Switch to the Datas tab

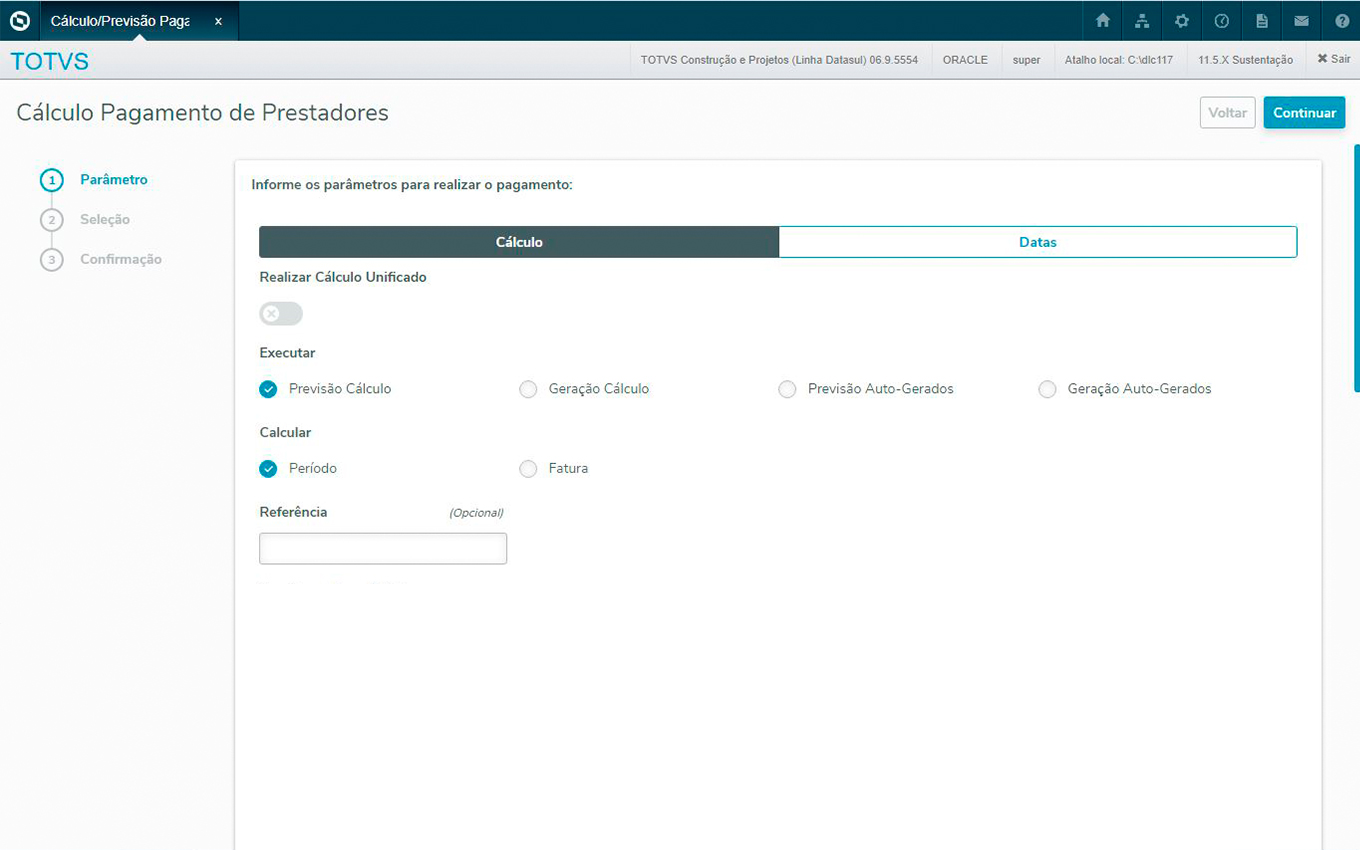(1037, 242)
